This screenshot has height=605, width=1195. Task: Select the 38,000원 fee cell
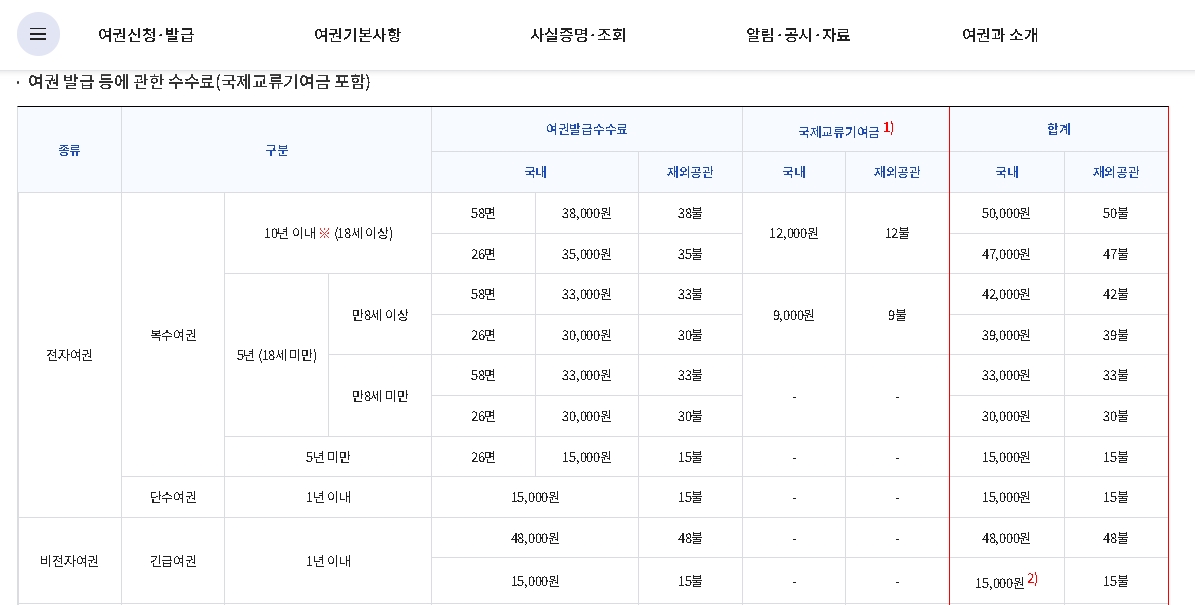tap(586, 213)
